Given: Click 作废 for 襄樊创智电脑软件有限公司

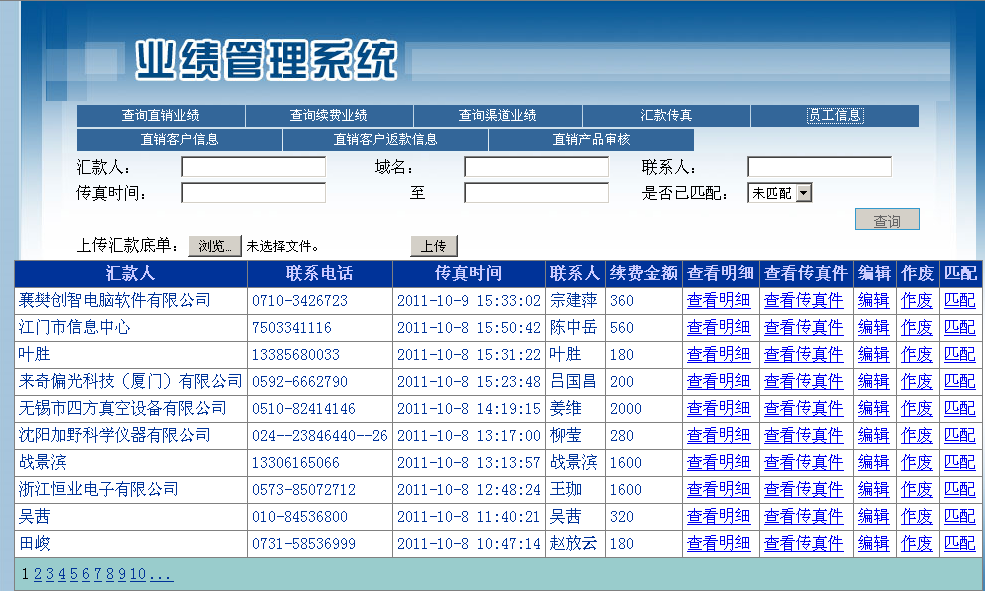Looking at the screenshot, I should (917, 301).
